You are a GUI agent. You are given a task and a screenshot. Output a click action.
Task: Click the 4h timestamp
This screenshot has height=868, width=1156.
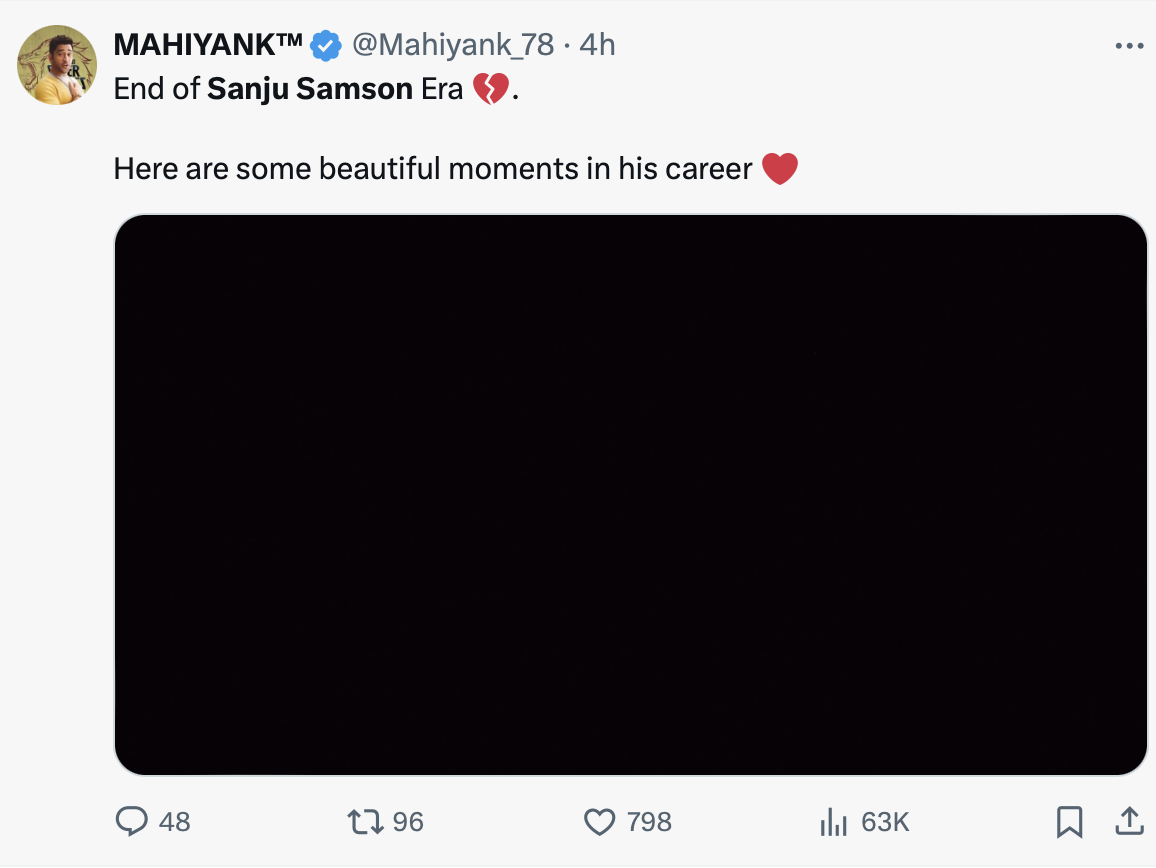tap(597, 45)
